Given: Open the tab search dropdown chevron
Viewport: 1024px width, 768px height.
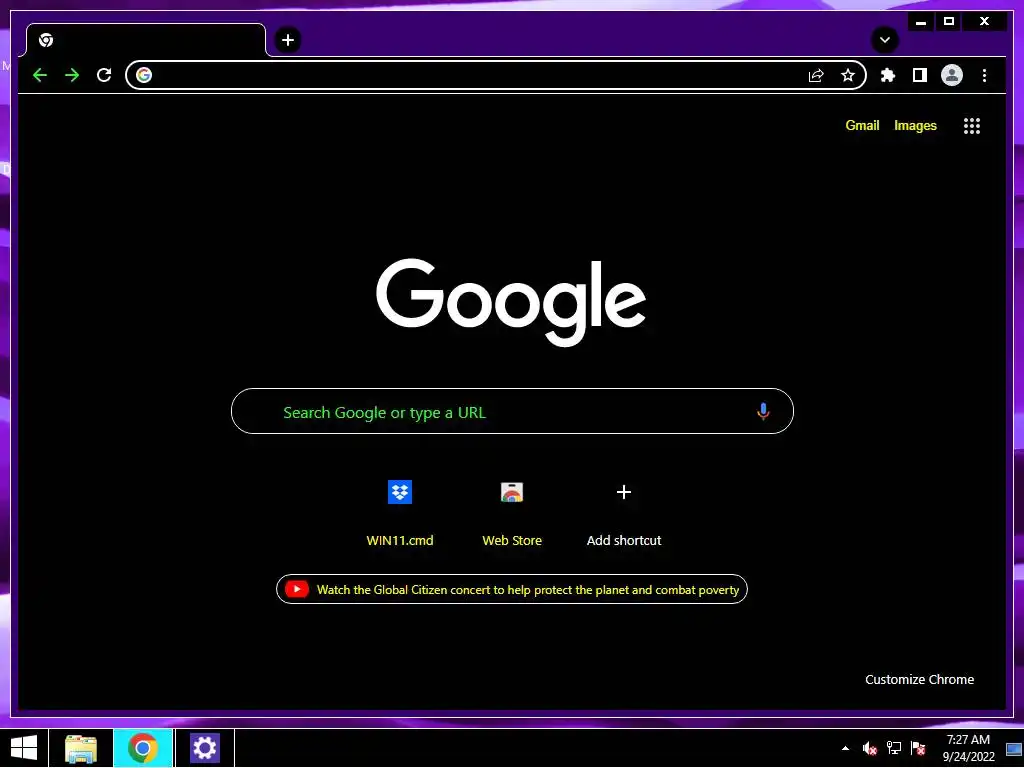Looking at the screenshot, I should click(x=885, y=40).
